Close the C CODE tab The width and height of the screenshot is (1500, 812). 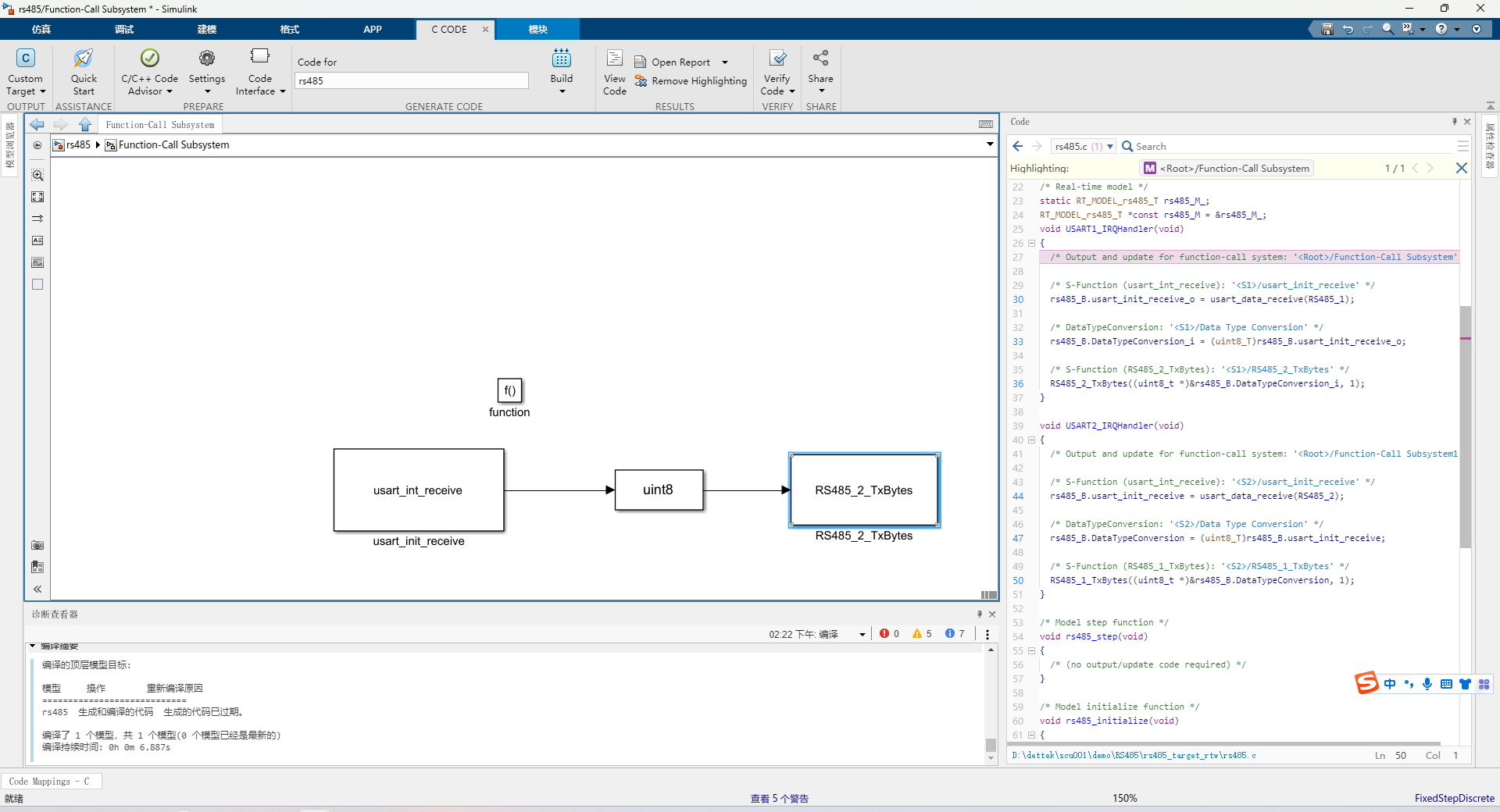[485, 29]
